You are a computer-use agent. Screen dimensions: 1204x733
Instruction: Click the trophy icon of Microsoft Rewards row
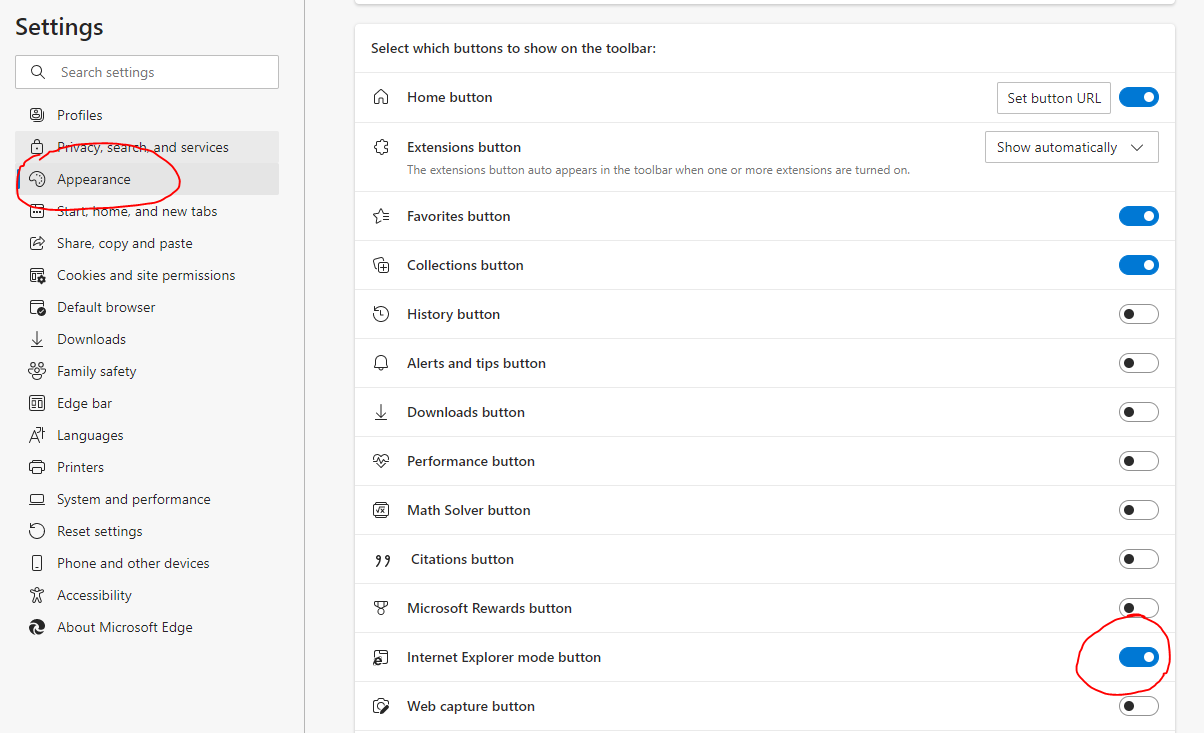(380, 608)
